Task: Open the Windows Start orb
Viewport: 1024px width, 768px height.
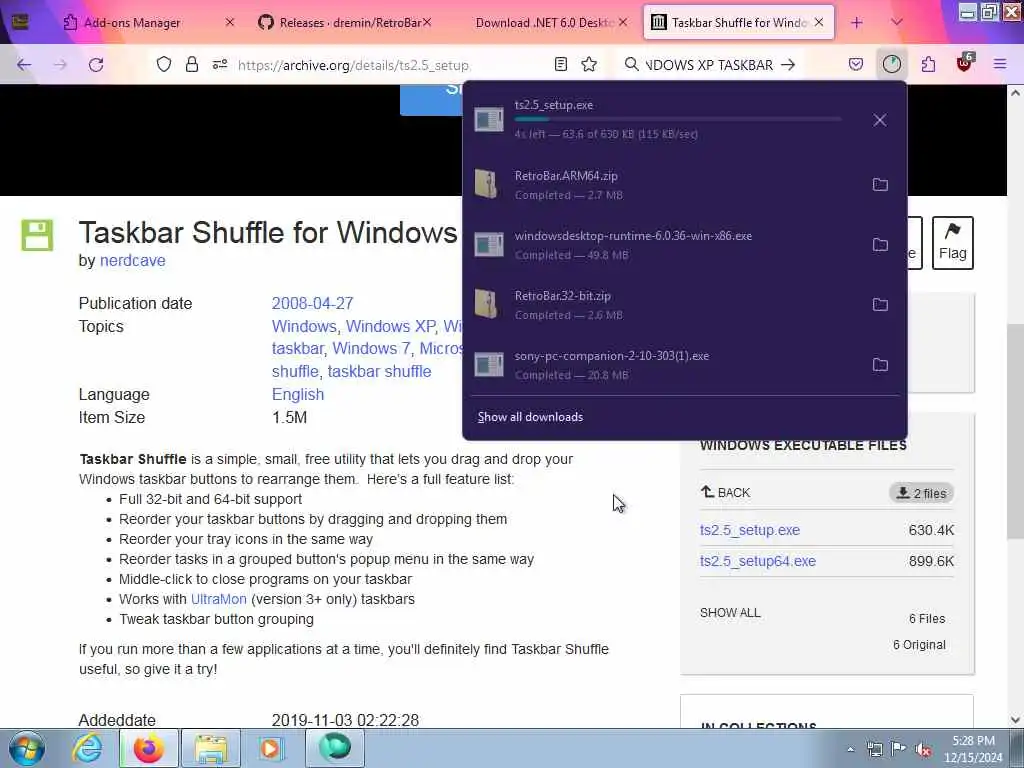Action: click(27, 748)
